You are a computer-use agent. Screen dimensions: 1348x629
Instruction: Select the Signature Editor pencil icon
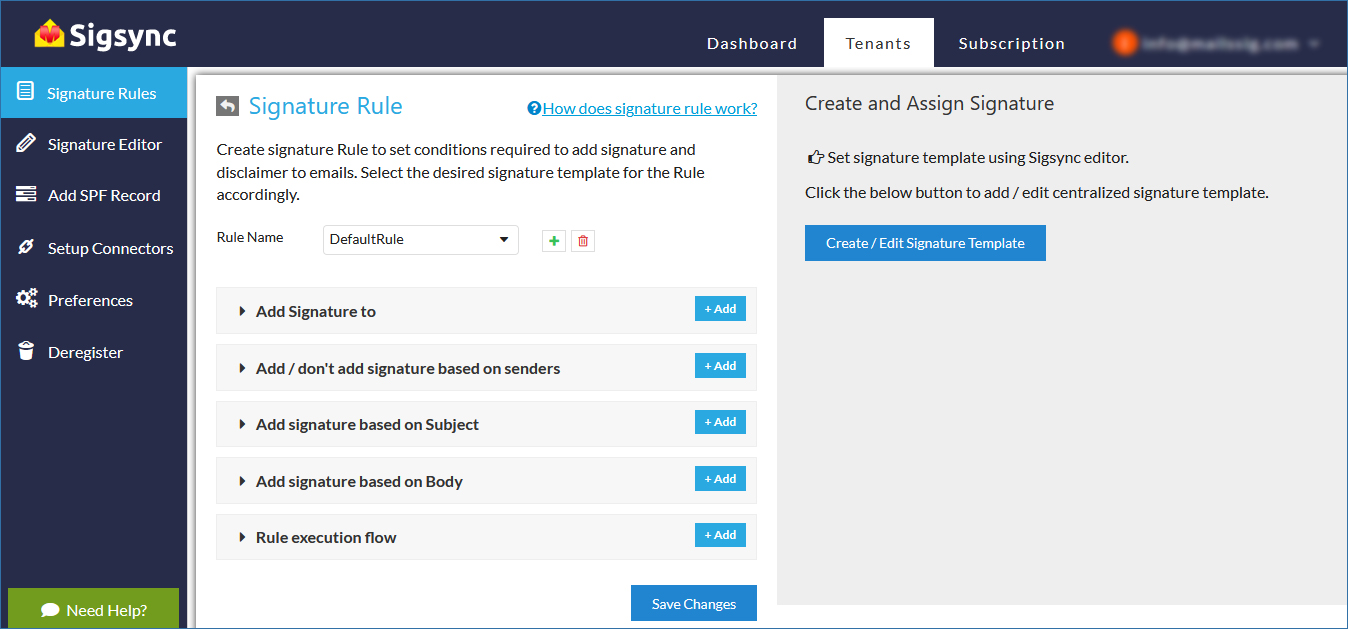click(24, 144)
